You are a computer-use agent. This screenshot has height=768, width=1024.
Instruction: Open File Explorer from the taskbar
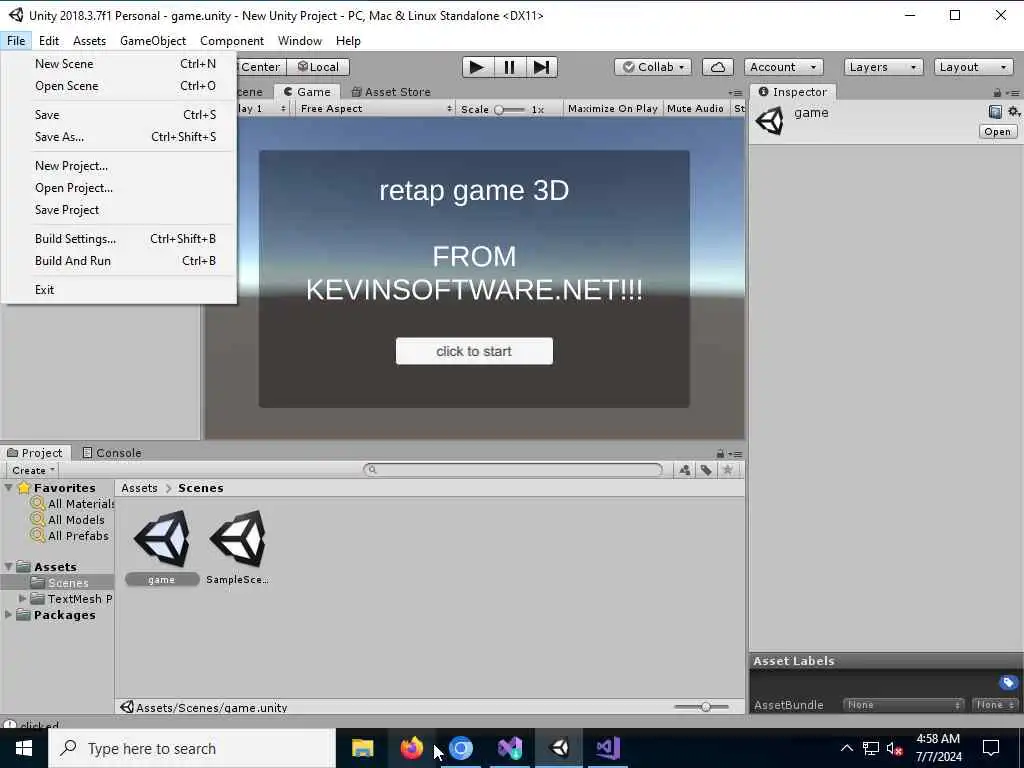362,748
